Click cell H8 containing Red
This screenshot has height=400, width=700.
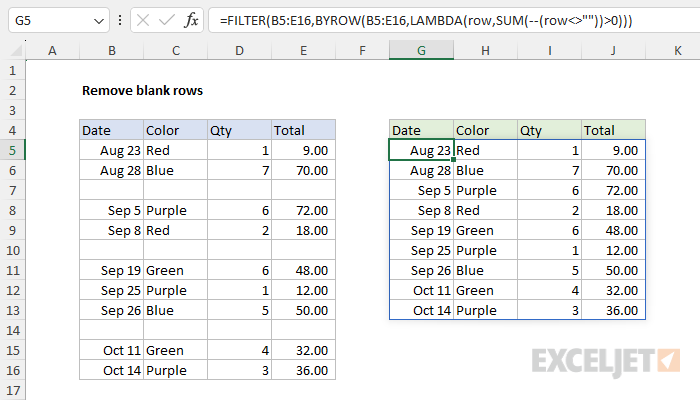[x=485, y=210]
